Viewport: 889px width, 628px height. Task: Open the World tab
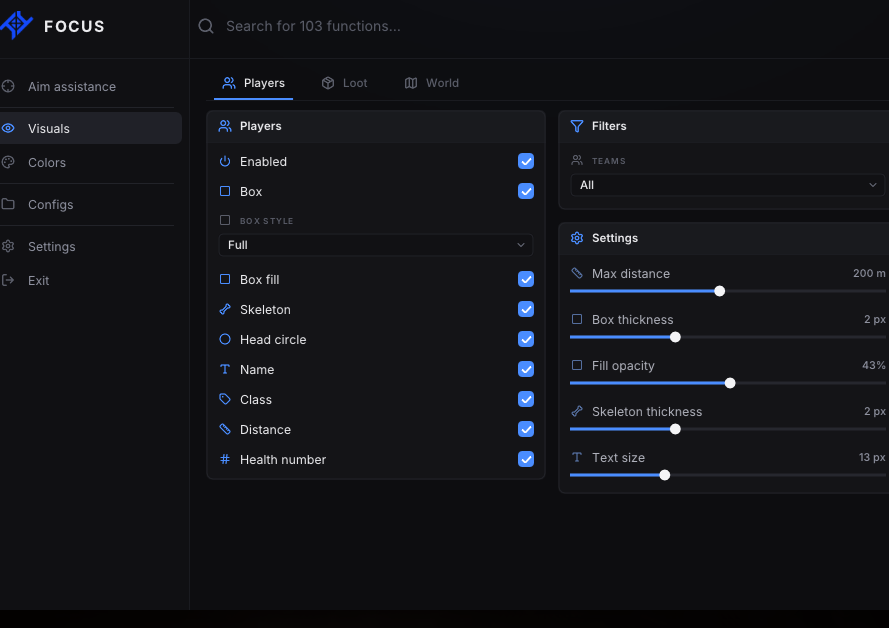[432, 83]
